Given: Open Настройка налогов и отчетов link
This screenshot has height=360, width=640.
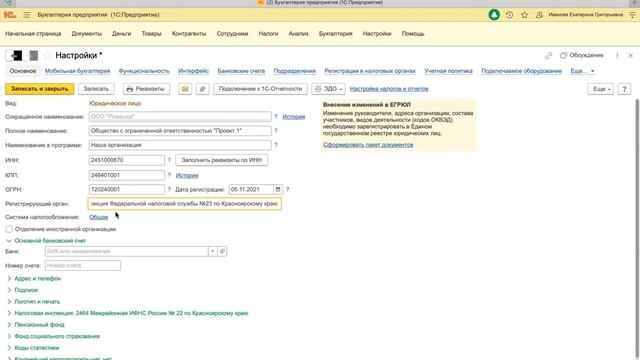Looking at the screenshot, I should pyautogui.click(x=389, y=89).
